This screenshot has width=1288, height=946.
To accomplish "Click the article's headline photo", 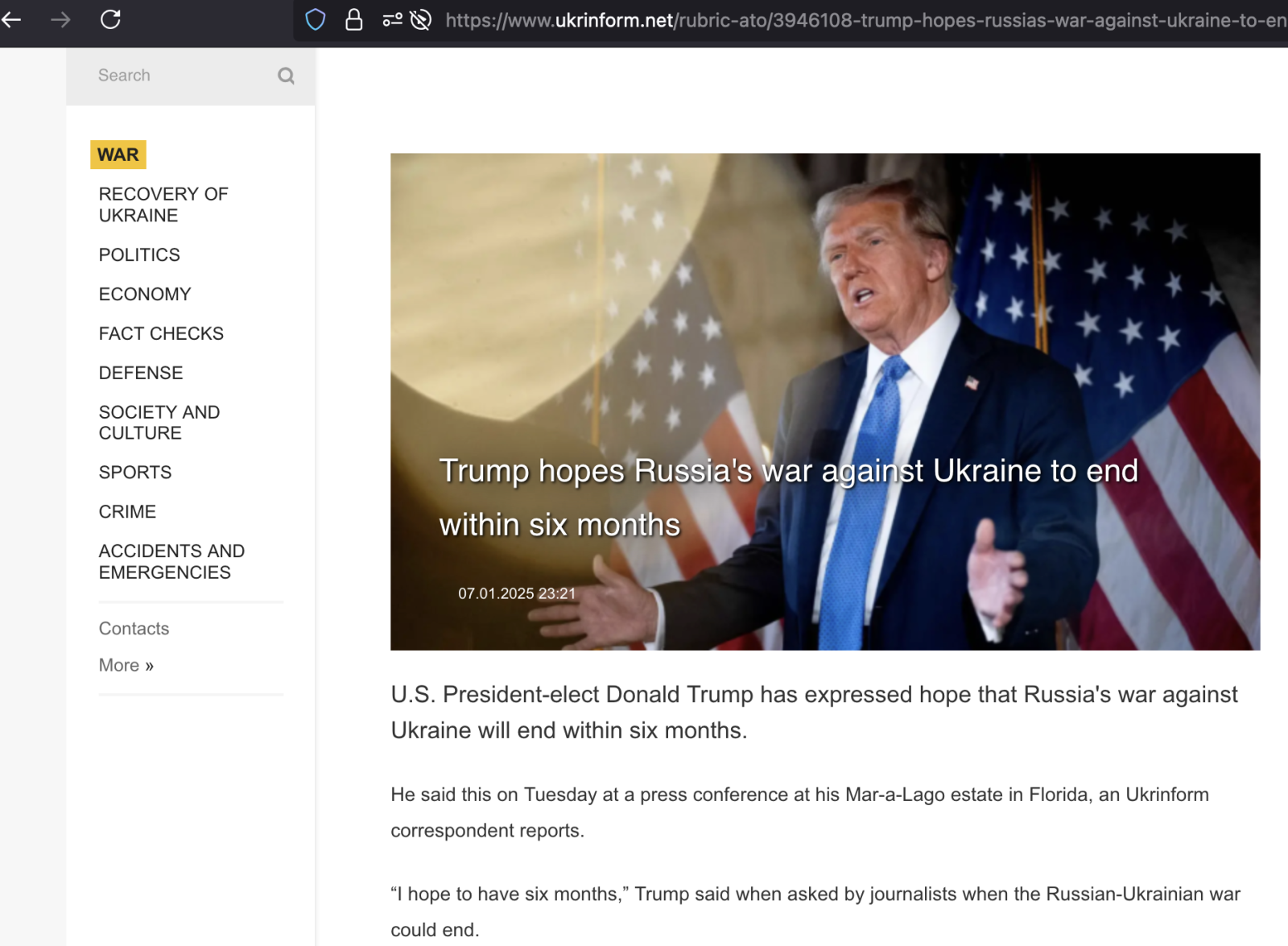I will [x=824, y=322].
